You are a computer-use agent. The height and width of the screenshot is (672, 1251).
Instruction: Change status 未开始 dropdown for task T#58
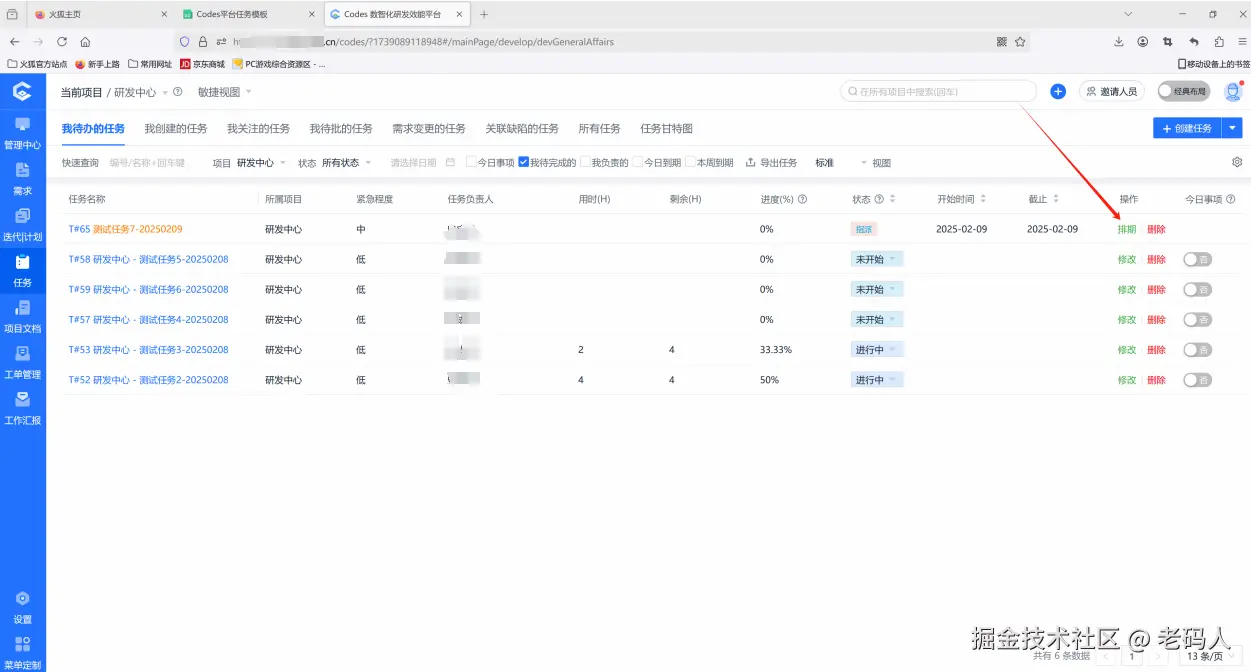pyautogui.click(x=877, y=259)
